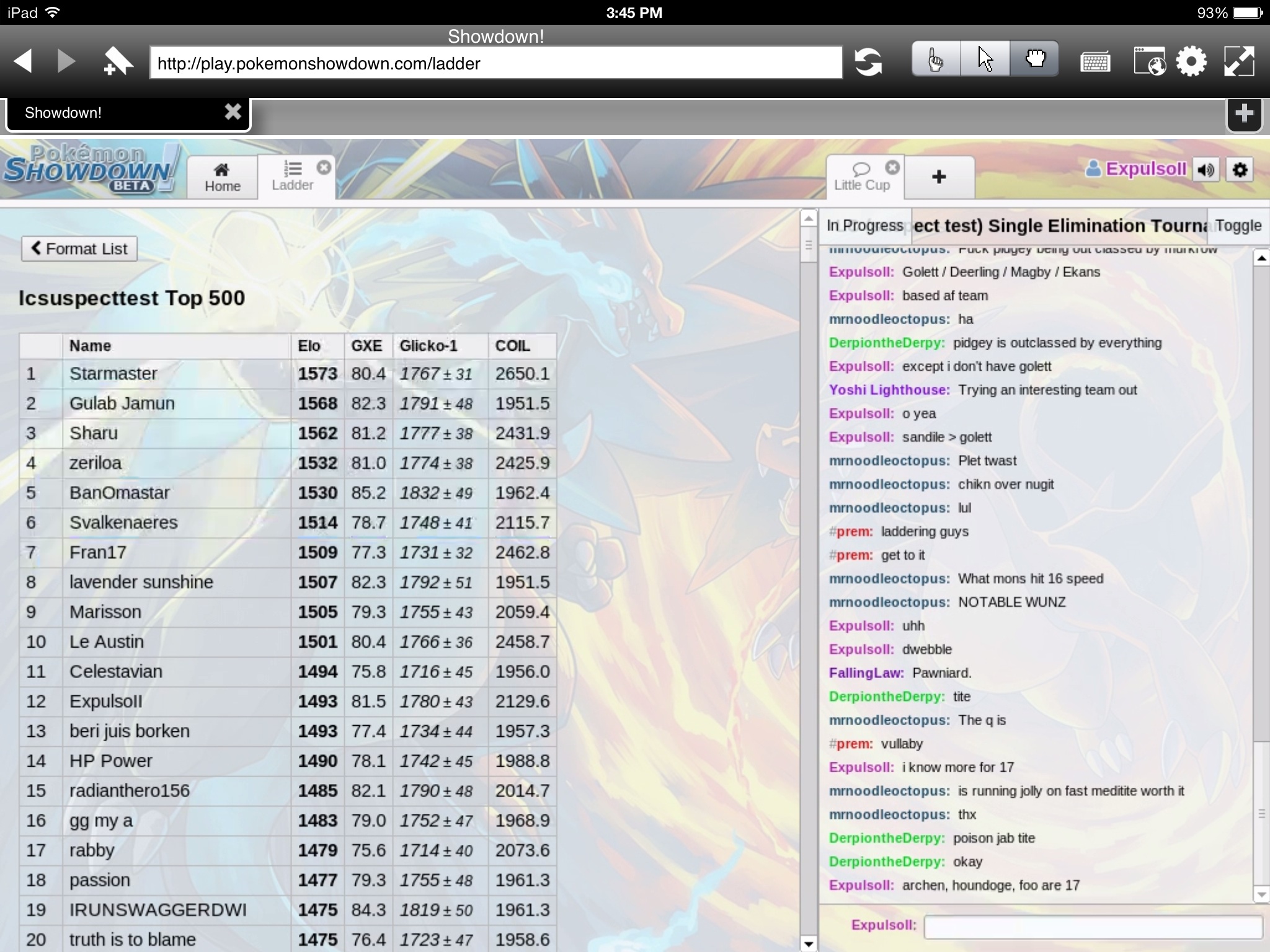Select the grab hand input mode
This screenshot has height=952, width=1270.
pyautogui.click(x=1034, y=59)
